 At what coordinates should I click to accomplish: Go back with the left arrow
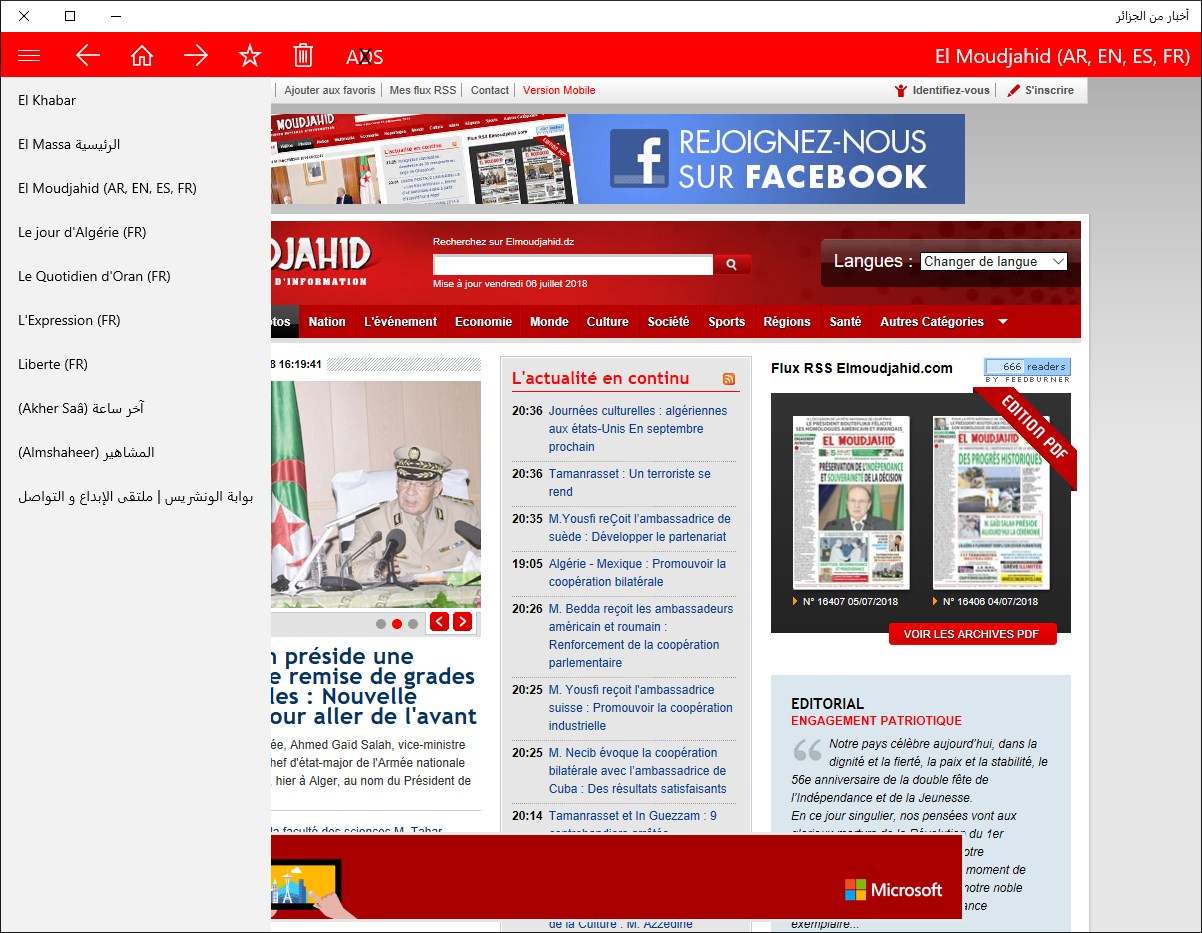[88, 56]
